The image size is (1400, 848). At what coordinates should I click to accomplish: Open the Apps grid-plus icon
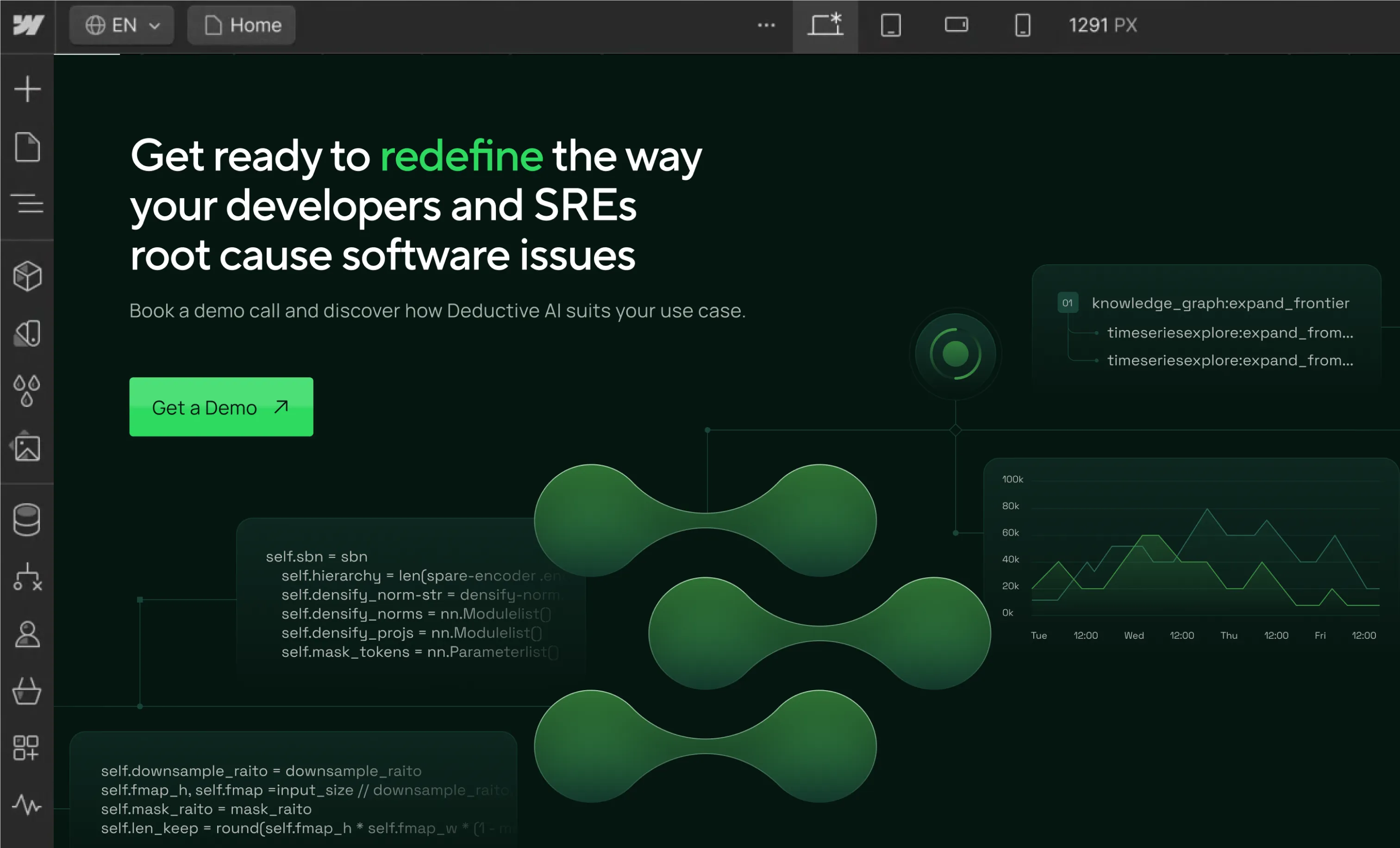click(26, 748)
